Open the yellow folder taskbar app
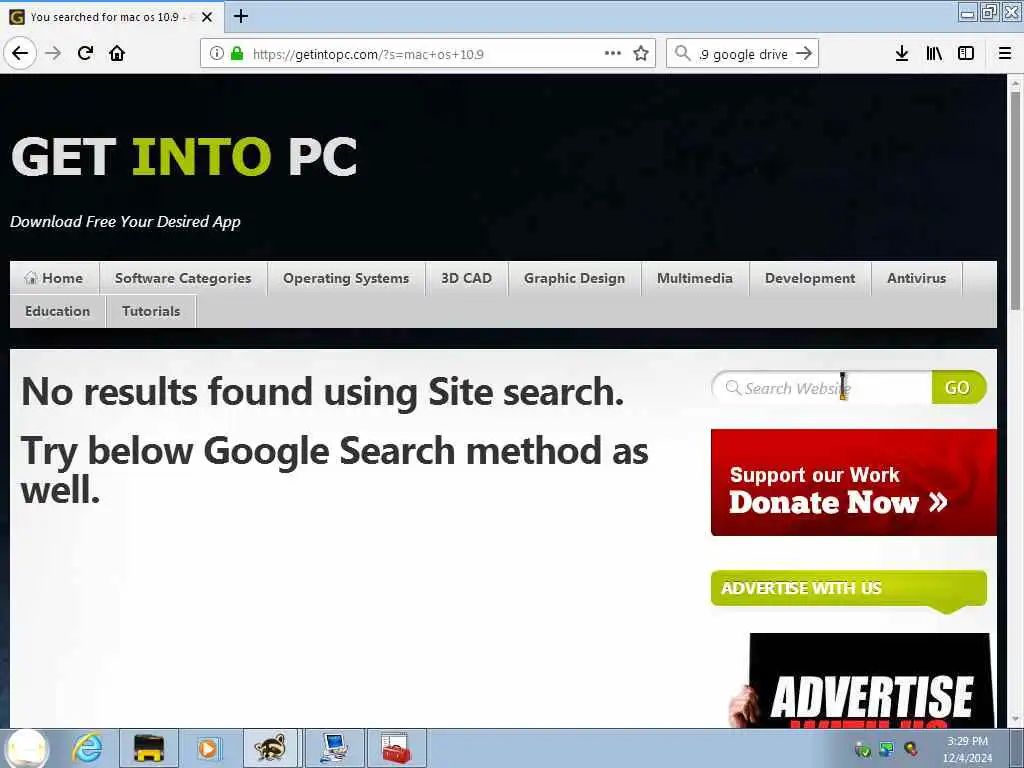1024x768 pixels. [149, 748]
